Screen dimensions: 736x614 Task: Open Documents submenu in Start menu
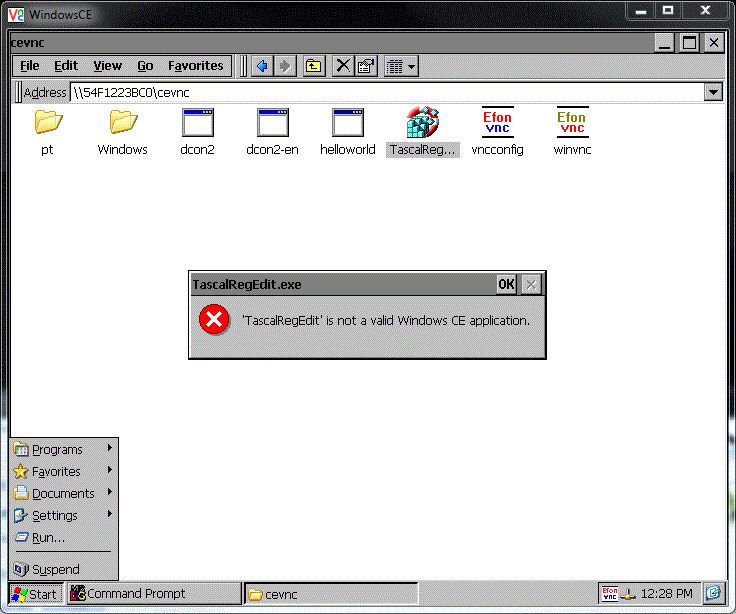point(63,493)
